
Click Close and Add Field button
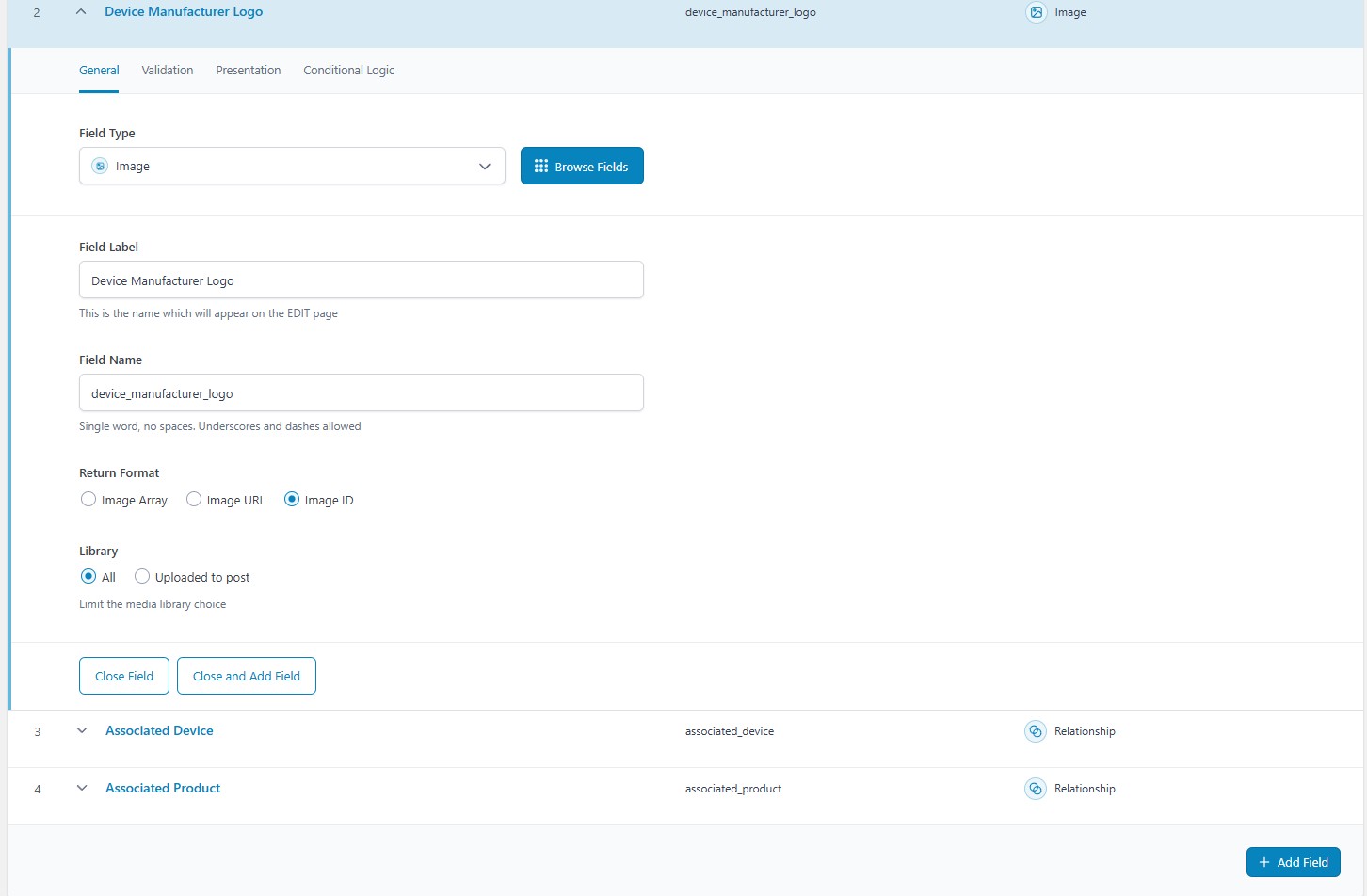(247, 676)
